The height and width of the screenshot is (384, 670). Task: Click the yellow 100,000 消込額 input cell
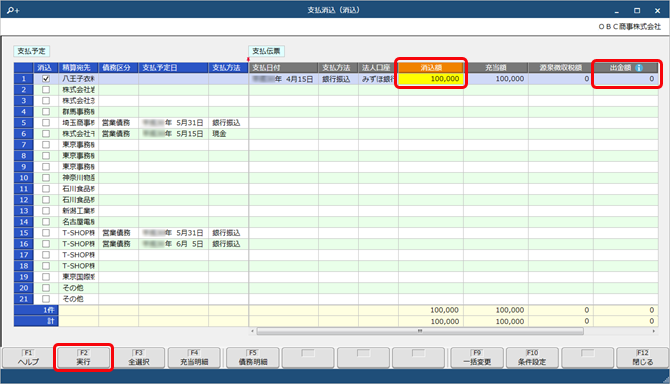[431, 79]
